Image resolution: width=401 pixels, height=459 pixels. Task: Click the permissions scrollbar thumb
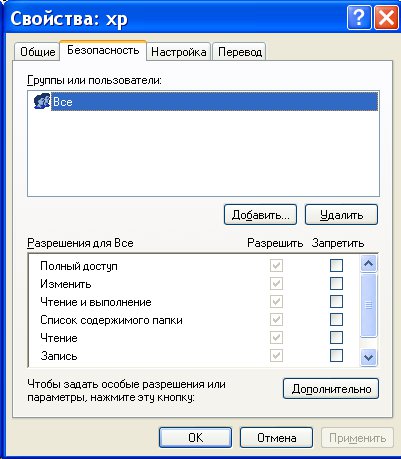point(368,305)
